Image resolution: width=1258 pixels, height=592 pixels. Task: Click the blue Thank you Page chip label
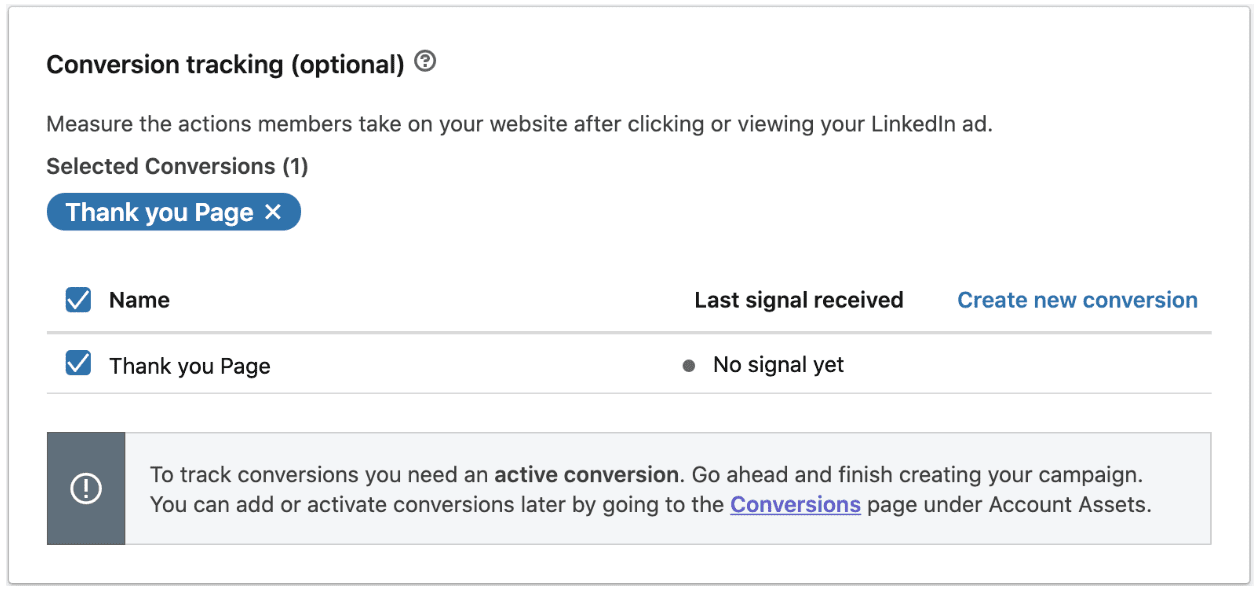(x=159, y=212)
